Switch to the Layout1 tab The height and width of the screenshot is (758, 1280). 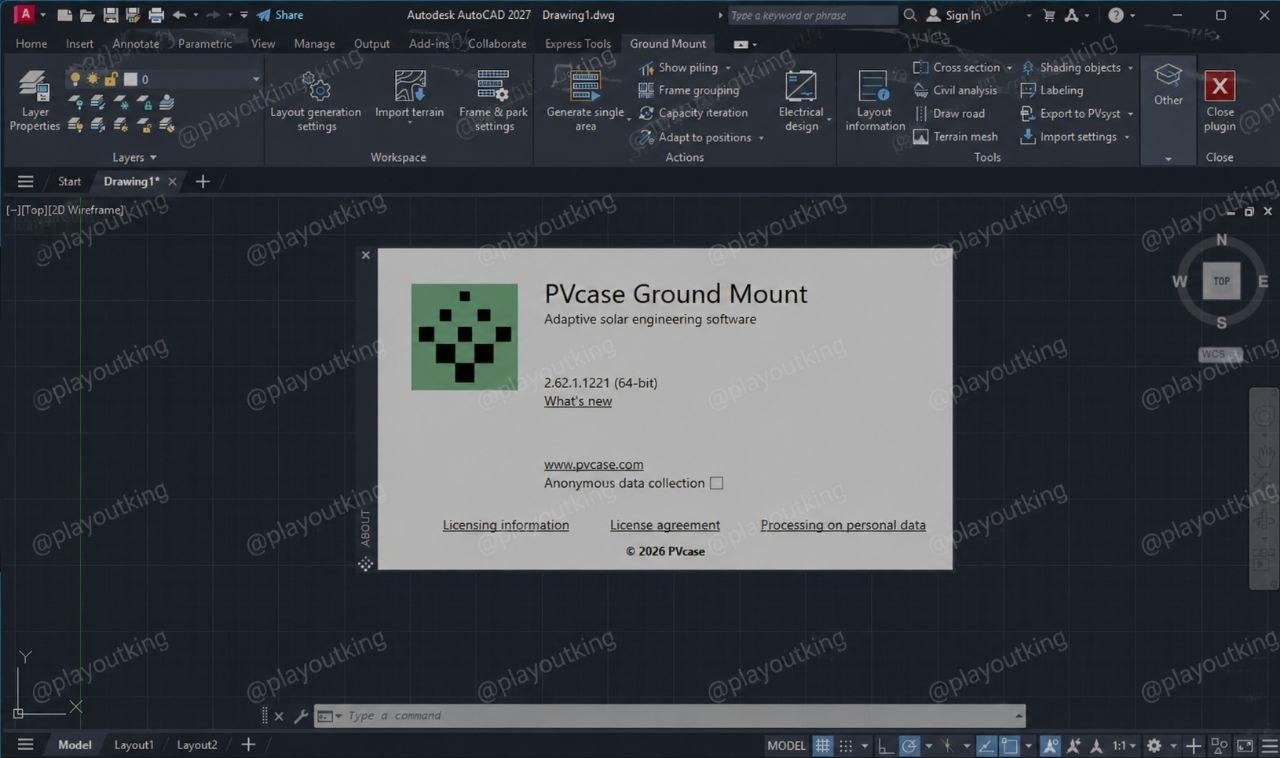pyautogui.click(x=134, y=745)
